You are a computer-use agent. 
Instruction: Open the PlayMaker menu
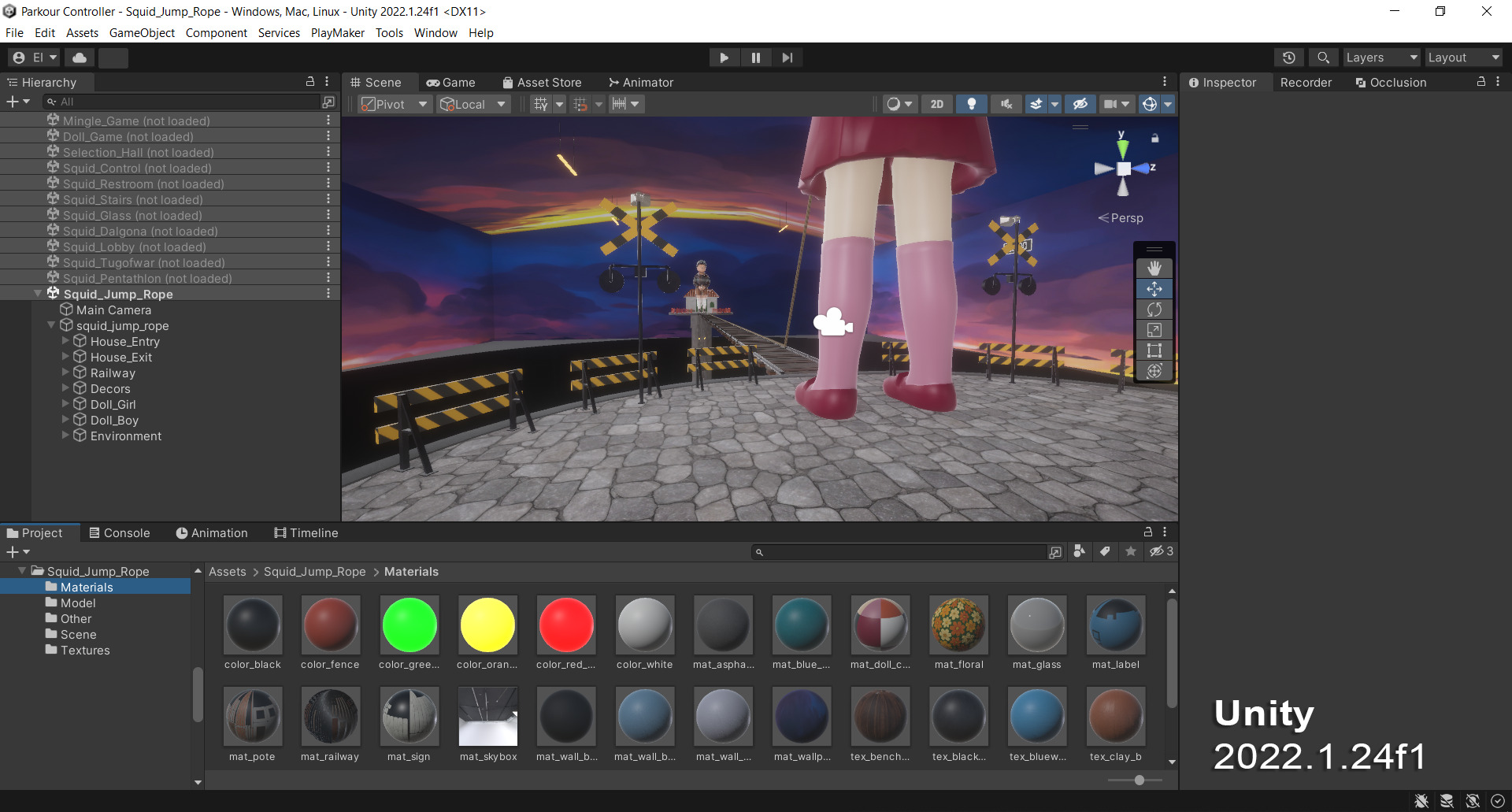click(337, 33)
